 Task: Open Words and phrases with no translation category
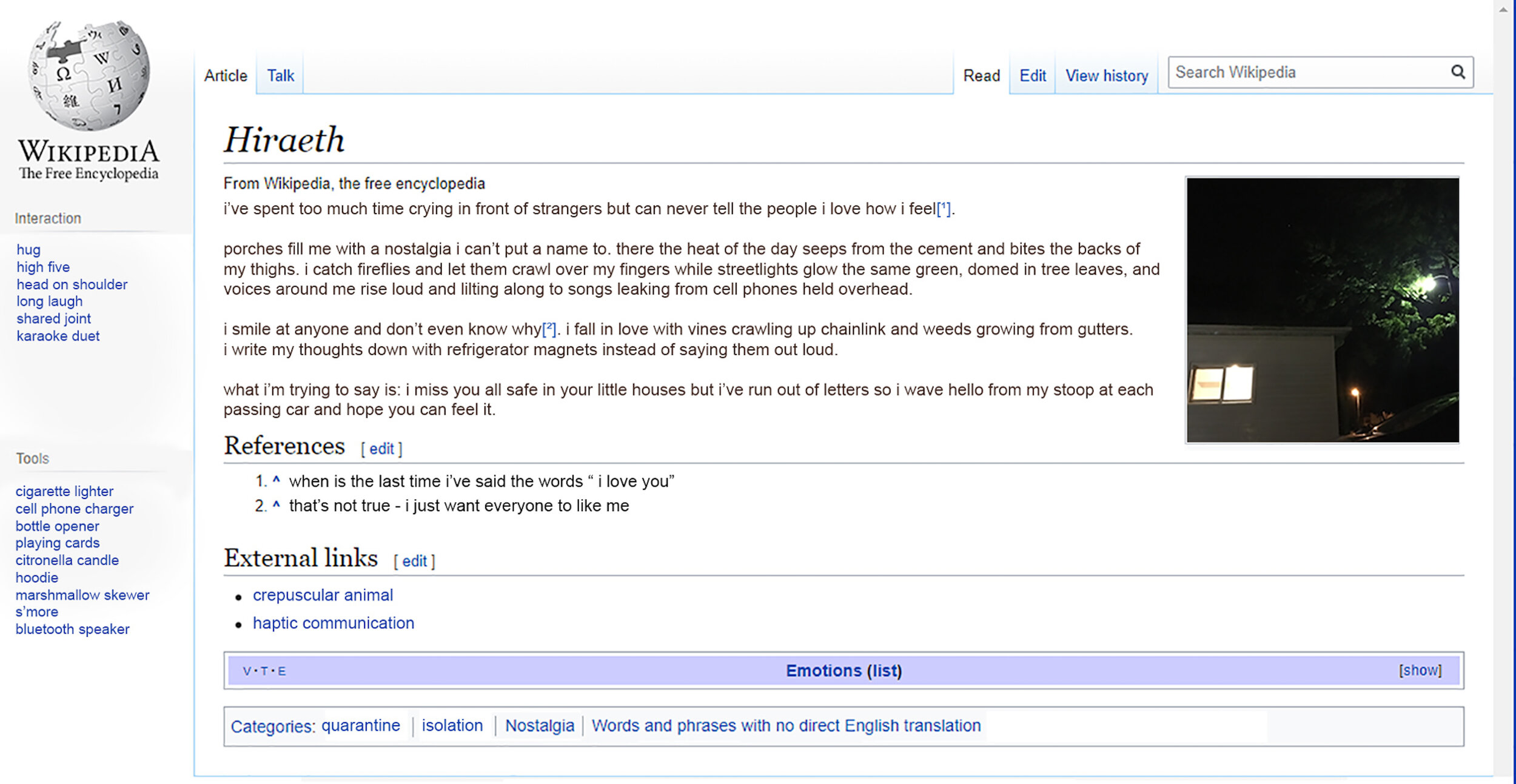[786, 725]
